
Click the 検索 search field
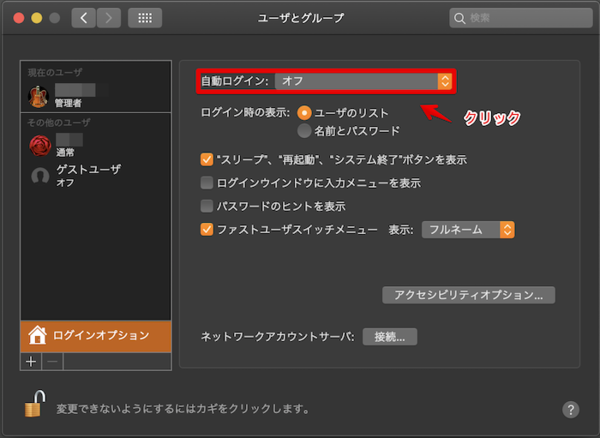521,18
